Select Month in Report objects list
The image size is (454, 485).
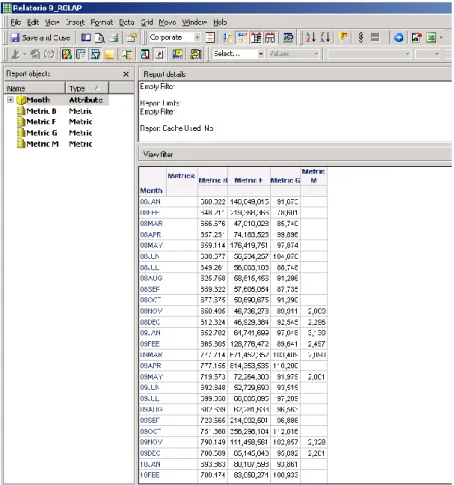38,100
